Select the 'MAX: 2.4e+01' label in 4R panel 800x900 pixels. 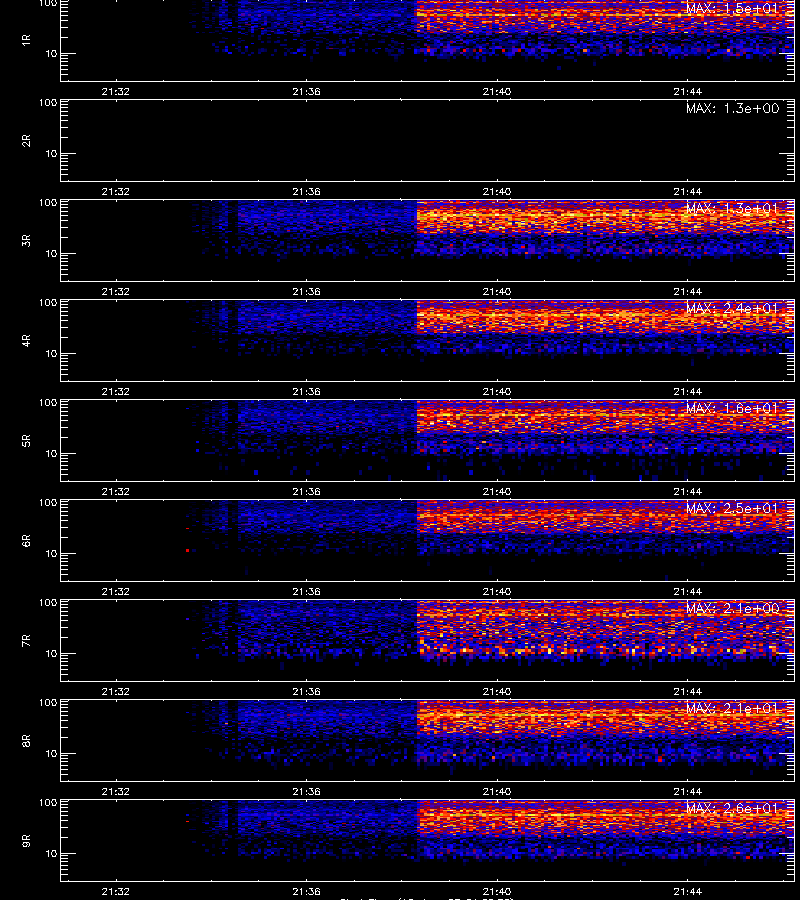pos(733,308)
